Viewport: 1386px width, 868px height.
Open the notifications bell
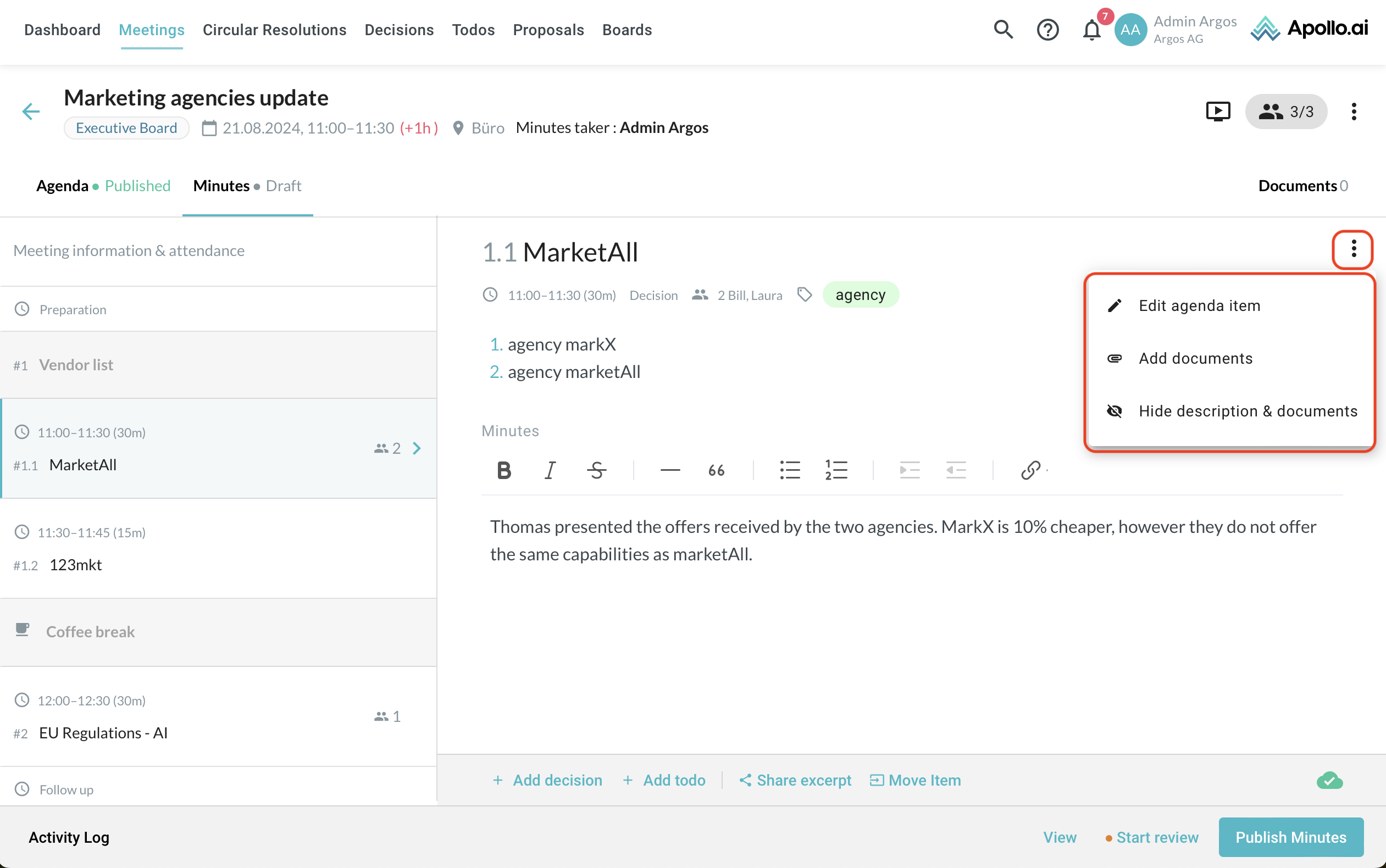tap(1091, 30)
